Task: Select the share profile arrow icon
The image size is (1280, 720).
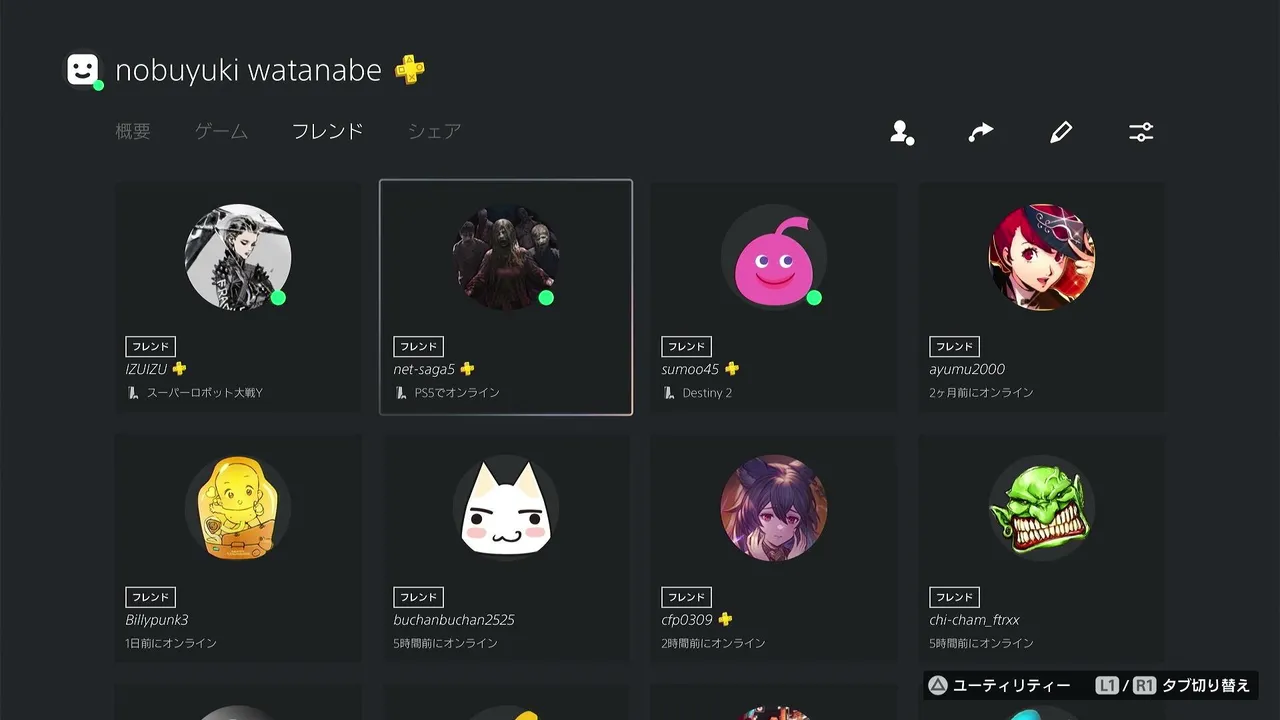Action: pos(981,132)
